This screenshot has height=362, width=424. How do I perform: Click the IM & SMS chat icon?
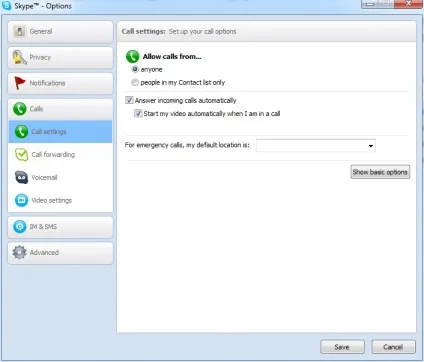pos(20,227)
